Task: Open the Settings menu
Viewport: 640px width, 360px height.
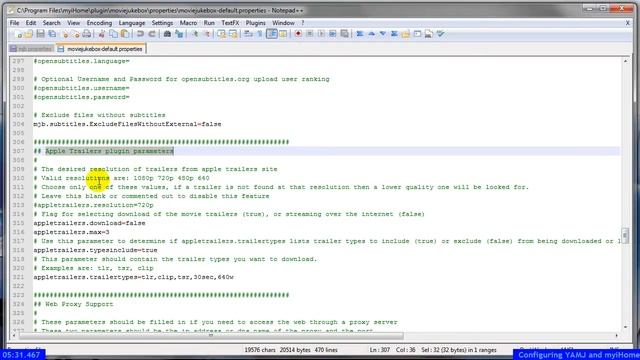Action: click(162, 23)
